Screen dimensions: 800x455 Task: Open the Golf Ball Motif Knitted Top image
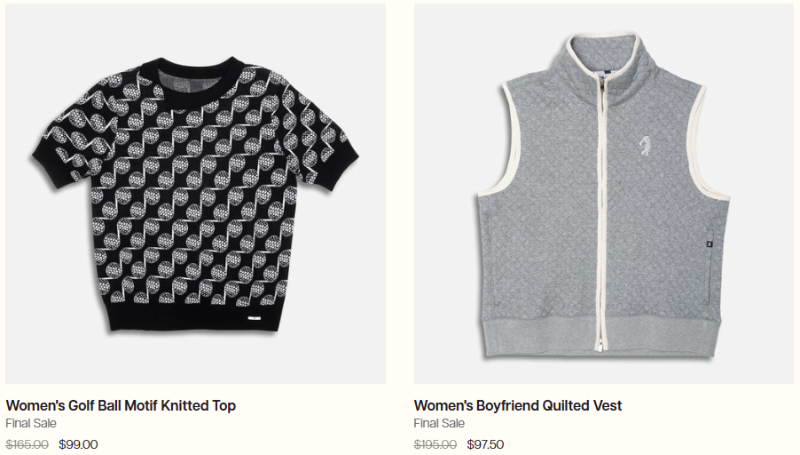pos(195,194)
